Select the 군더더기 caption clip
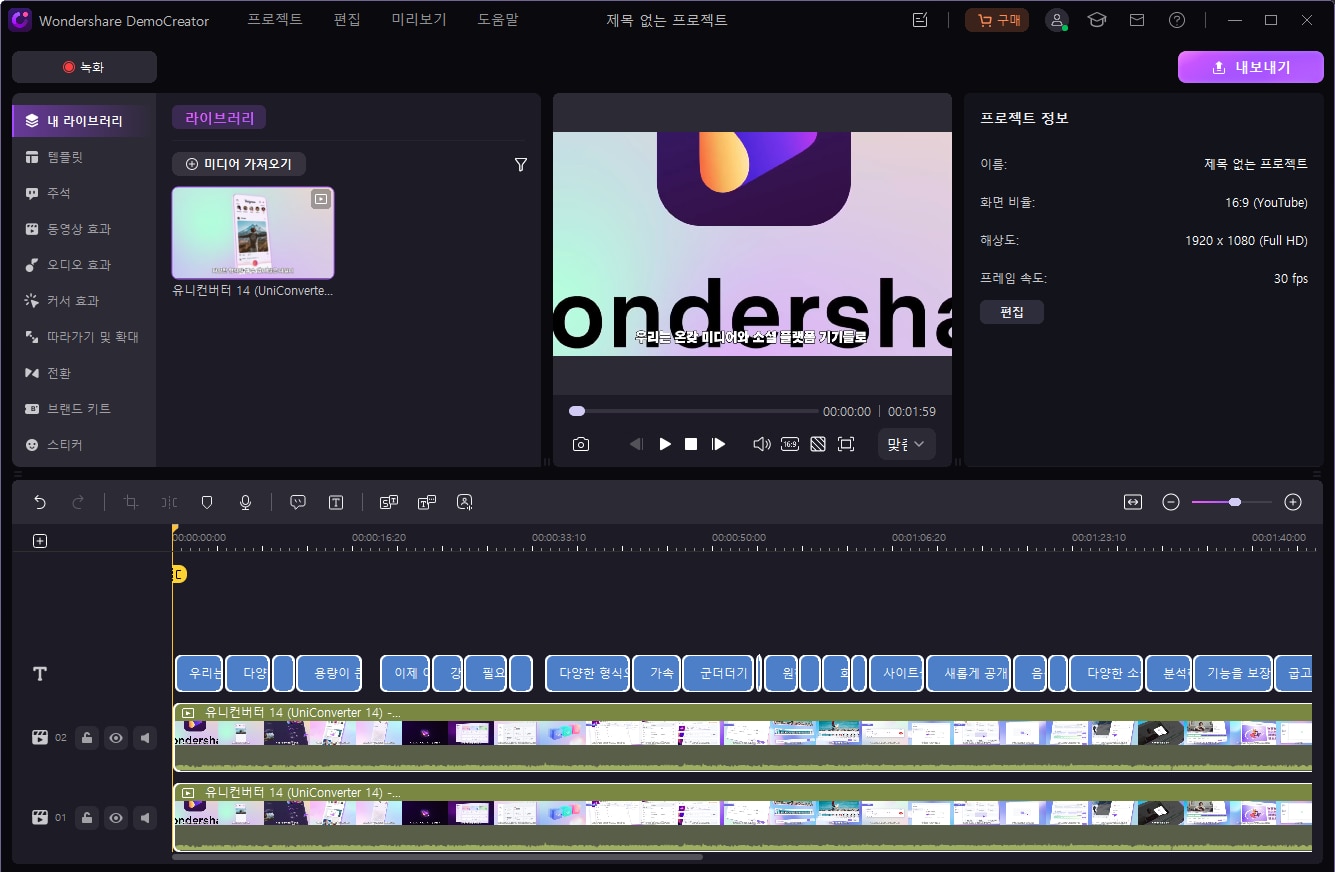Screen dimensions: 1335x872 (x=717, y=673)
